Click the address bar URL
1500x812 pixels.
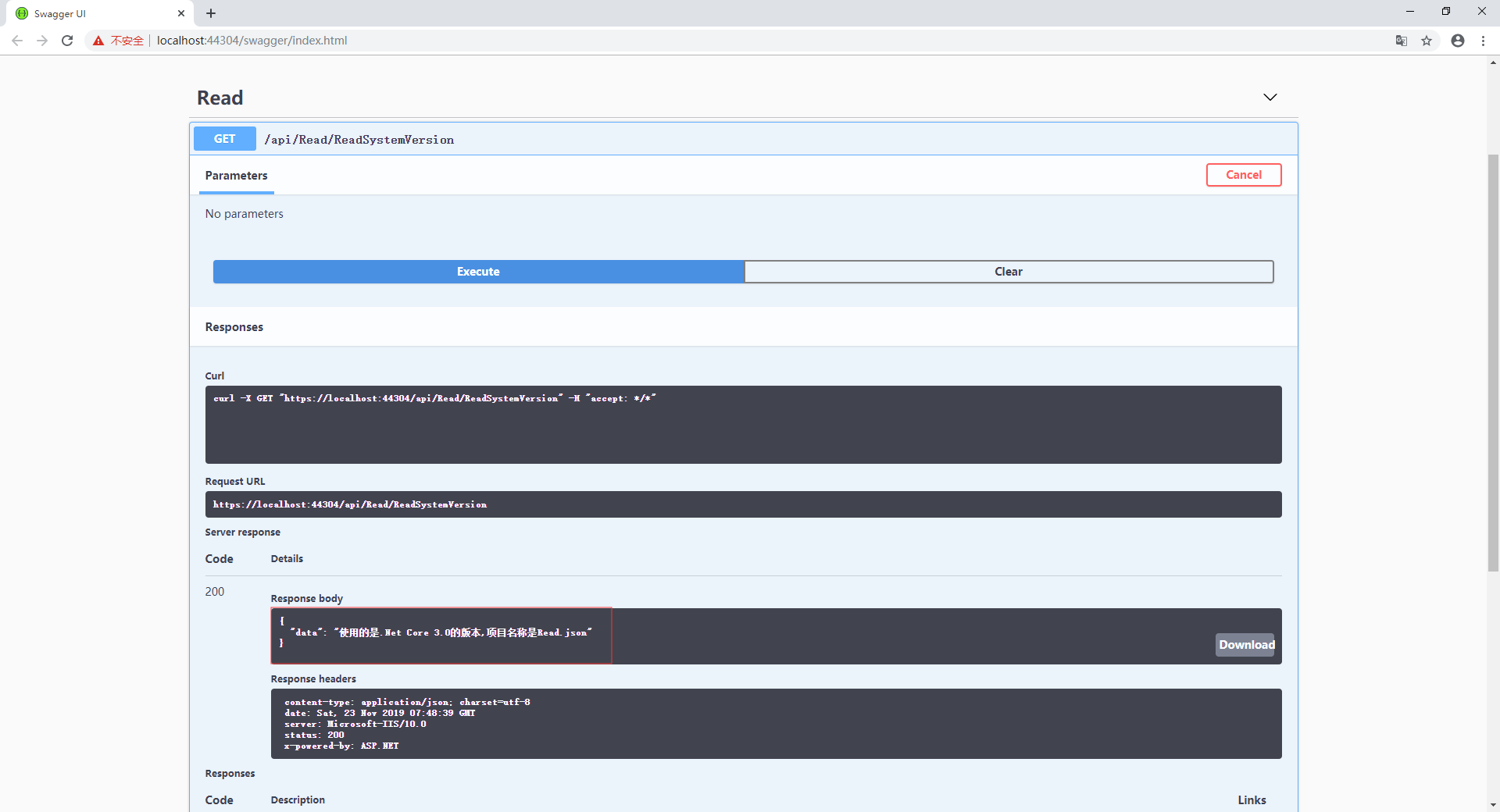[252, 41]
